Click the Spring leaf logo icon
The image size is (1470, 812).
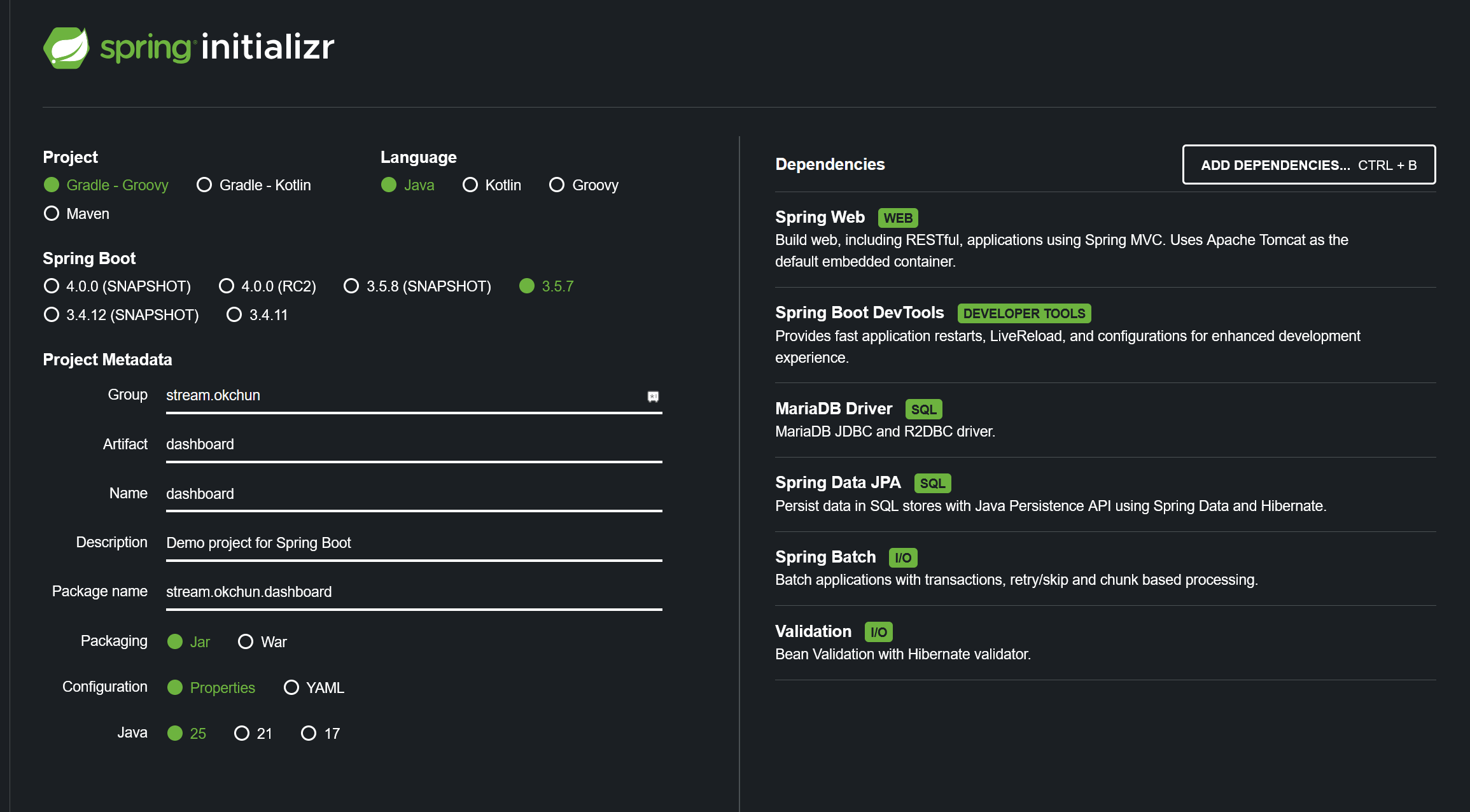click(x=66, y=48)
